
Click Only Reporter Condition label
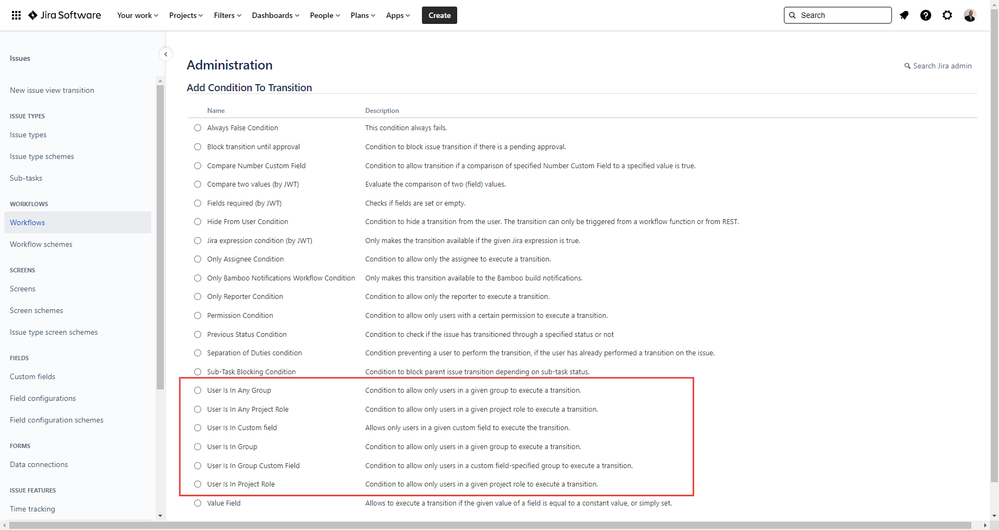[x=245, y=297]
